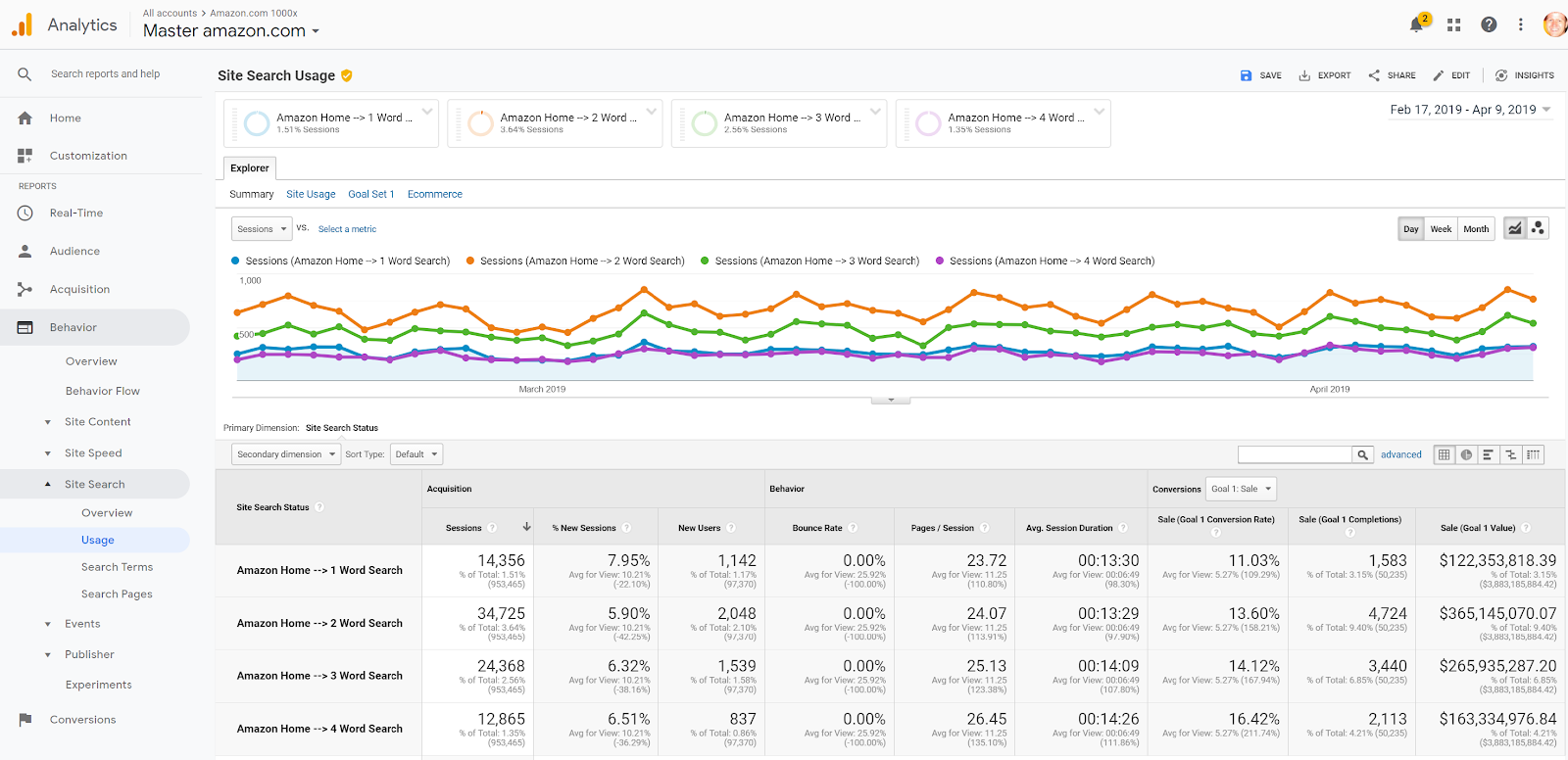Switch to Pivot view icon
Image resolution: width=1568 pixels, height=760 pixels.
1534,454
